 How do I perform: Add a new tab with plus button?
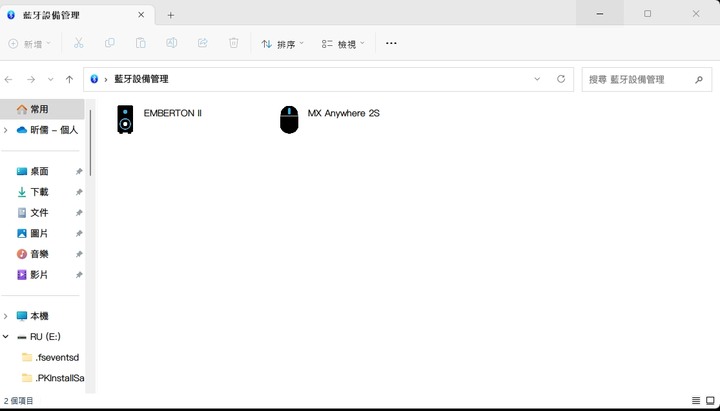coord(170,15)
